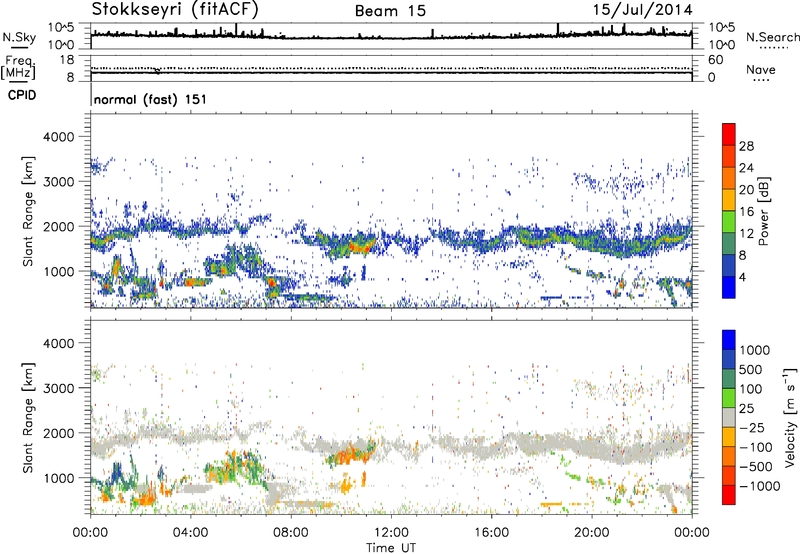Click the 'Beam 15' heading
800x554 pixels.
[390, 11]
